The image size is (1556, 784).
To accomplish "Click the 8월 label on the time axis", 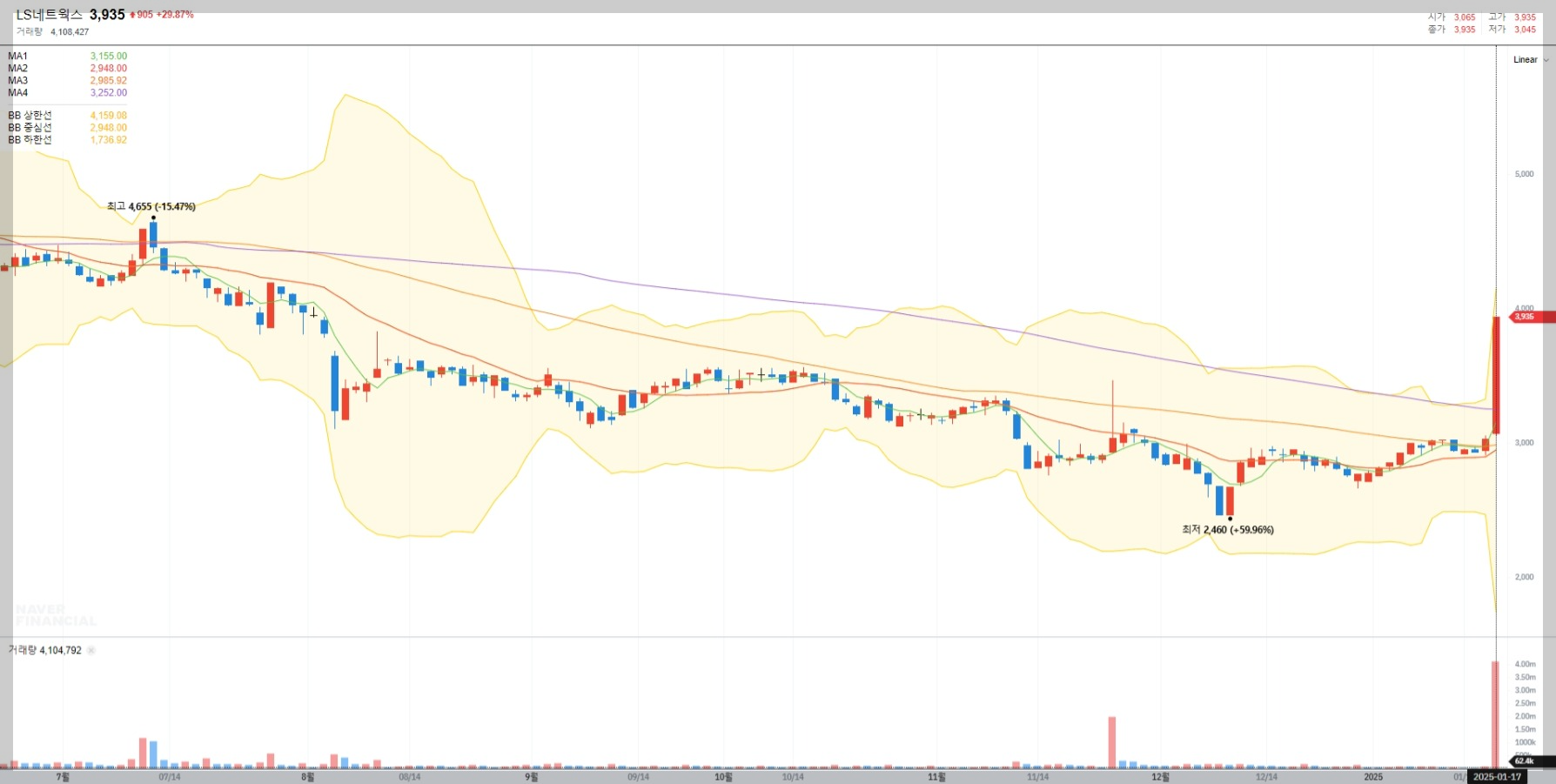I will pyautogui.click(x=307, y=777).
